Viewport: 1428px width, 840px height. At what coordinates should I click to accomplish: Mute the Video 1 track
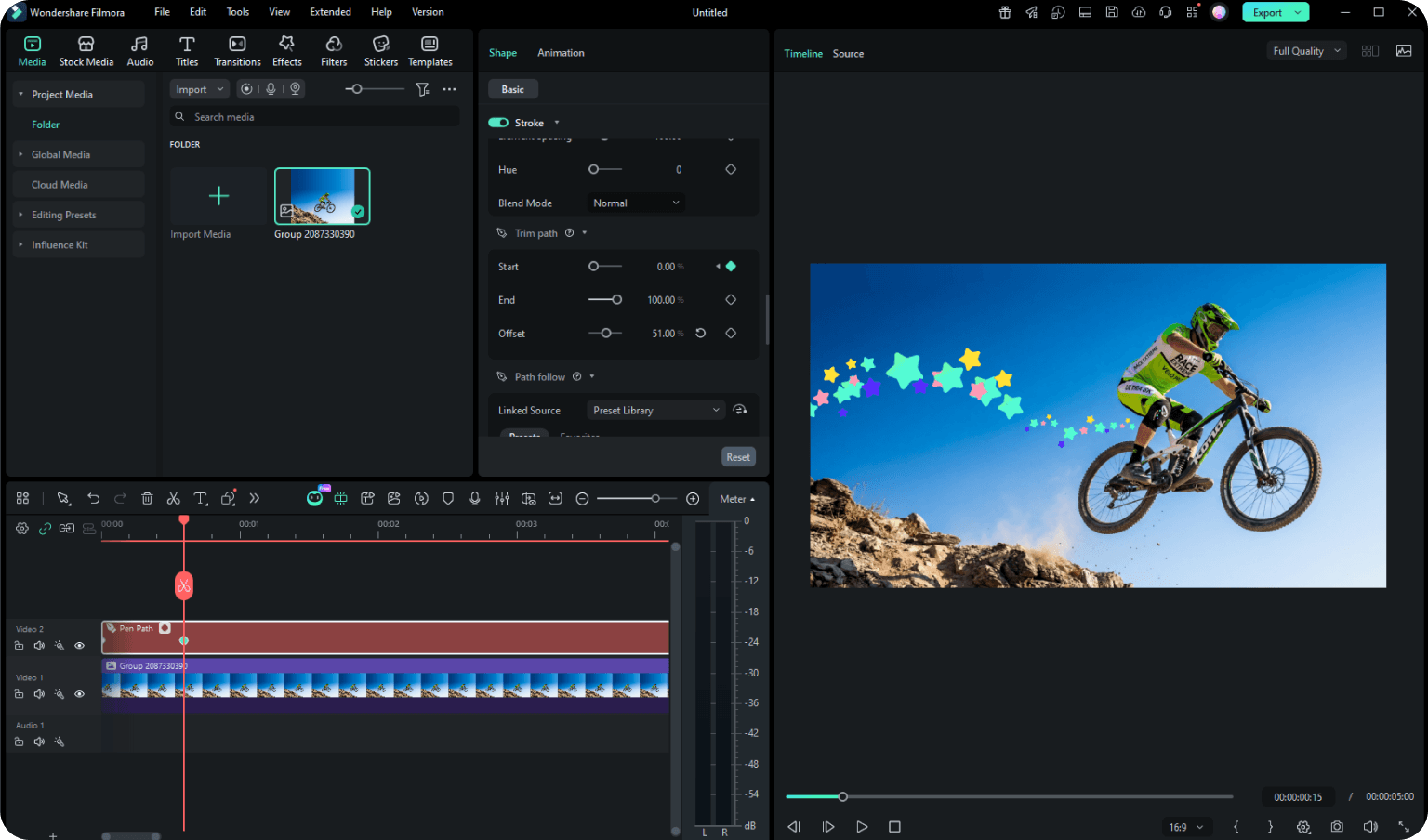pos(39,694)
